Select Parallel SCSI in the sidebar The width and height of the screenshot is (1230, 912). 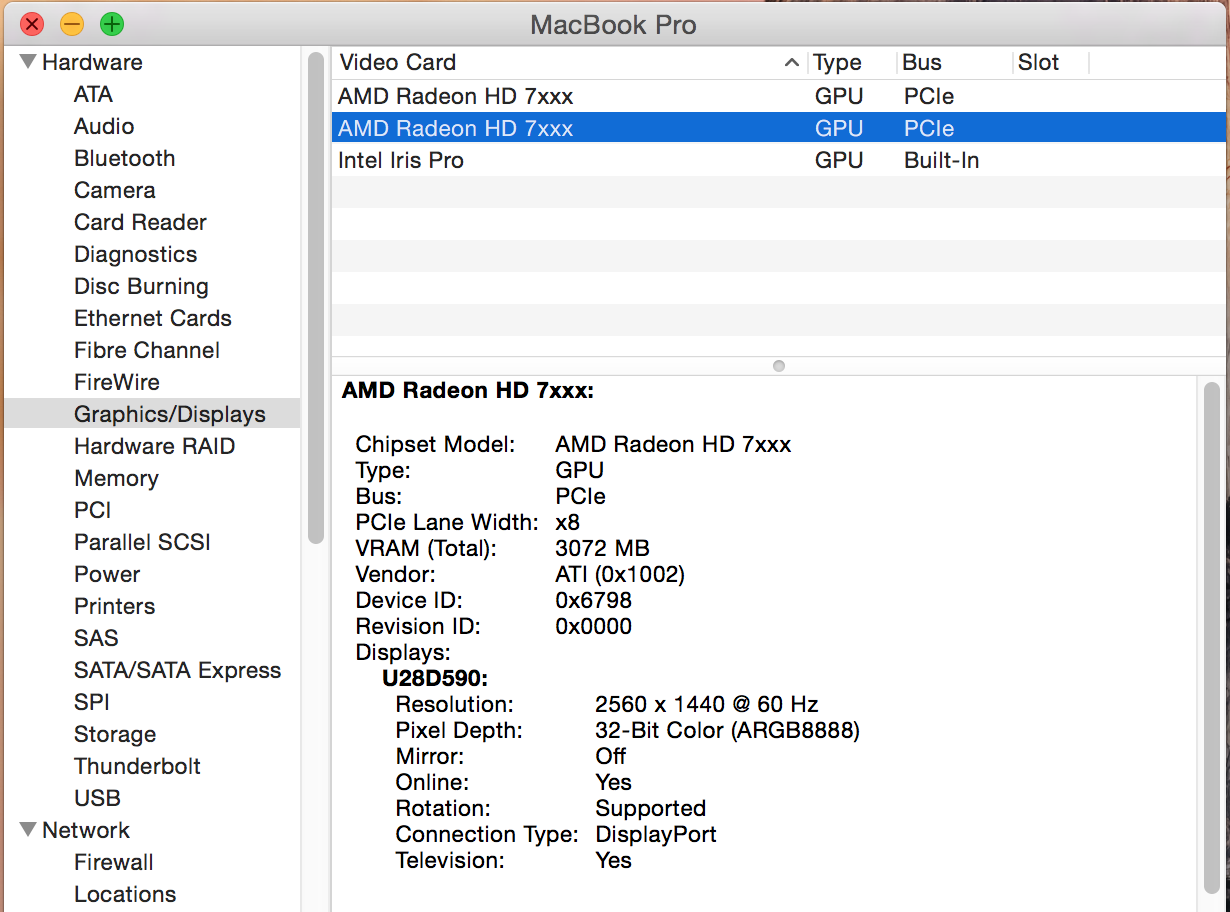pos(142,543)
